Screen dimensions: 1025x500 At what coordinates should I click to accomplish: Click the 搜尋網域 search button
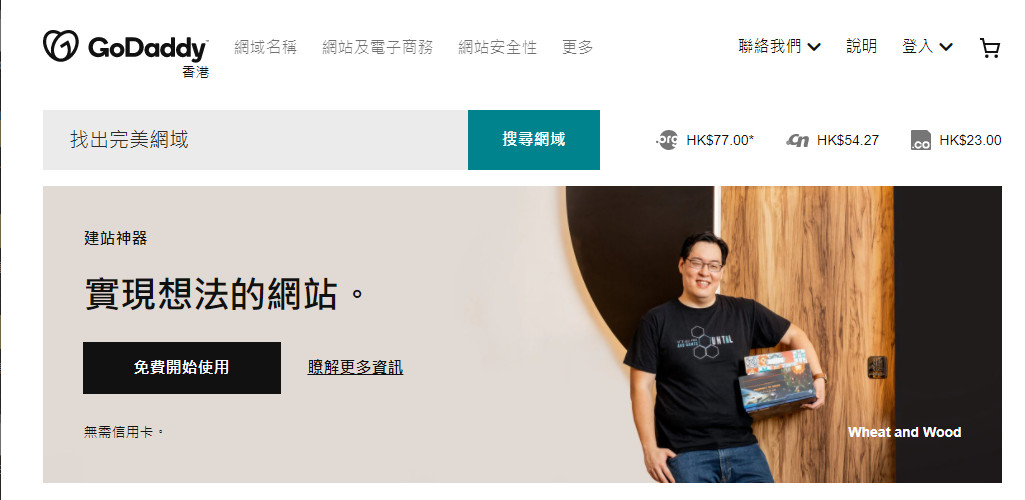533,140
